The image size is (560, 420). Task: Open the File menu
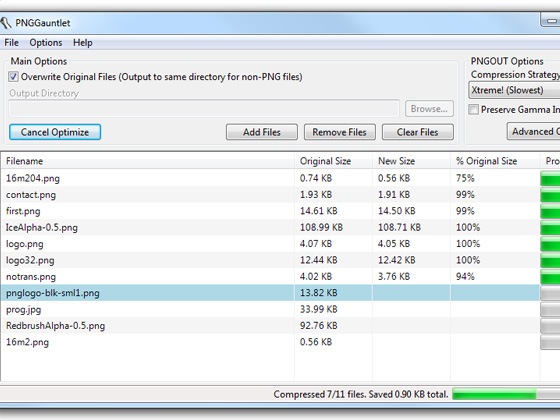coord(11,43)
